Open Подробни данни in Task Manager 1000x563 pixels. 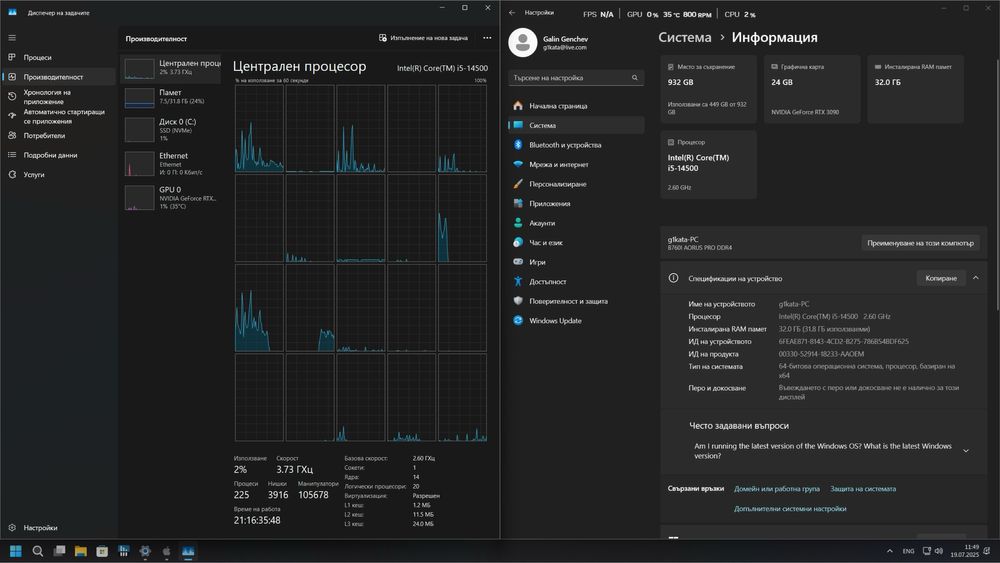[59, 155]
